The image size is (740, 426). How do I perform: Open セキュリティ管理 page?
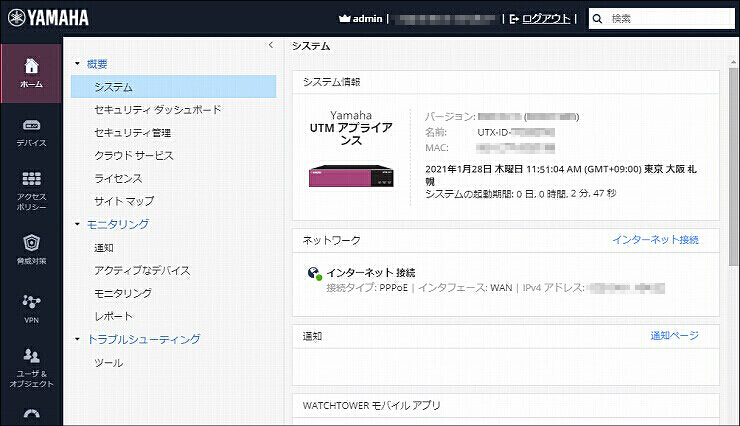tap(133, 133)
